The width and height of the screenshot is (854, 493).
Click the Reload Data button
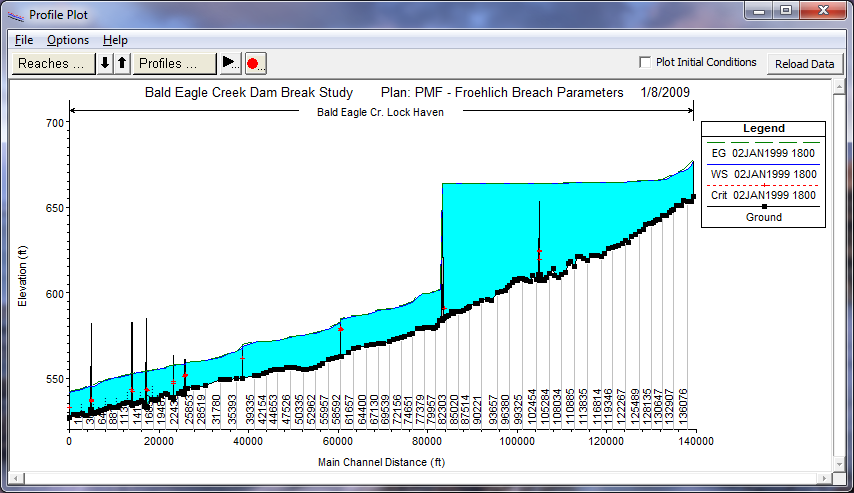(804, 64)
